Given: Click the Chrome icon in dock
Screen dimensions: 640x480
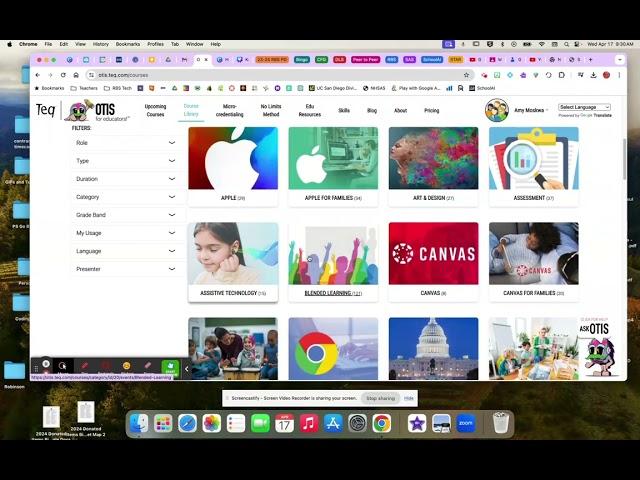Looking at the screenshot, I should (x=382, y=424).
